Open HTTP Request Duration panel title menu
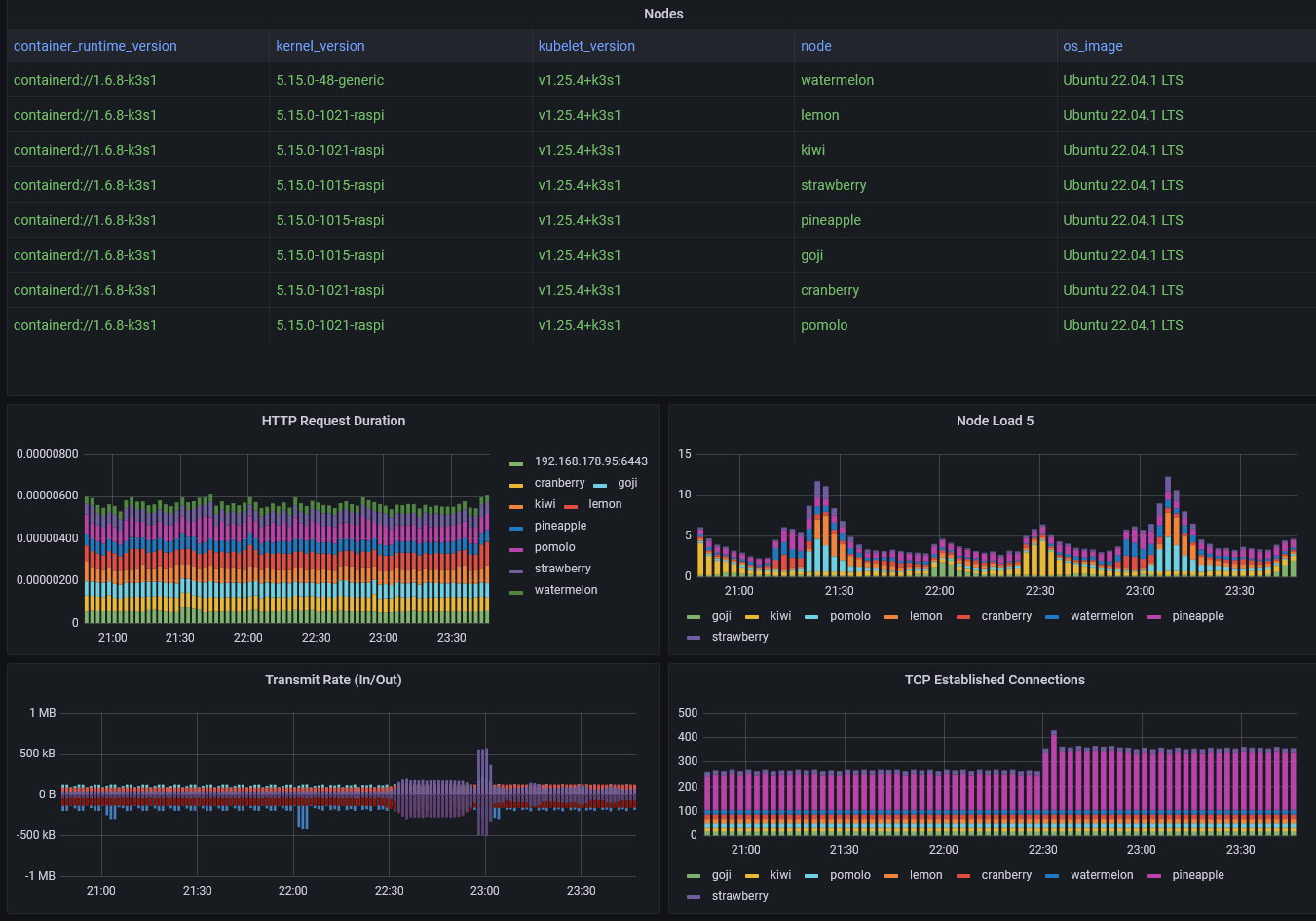This screenshot has height=921, width=1316. pyautogui.click(x=333, y=421)
